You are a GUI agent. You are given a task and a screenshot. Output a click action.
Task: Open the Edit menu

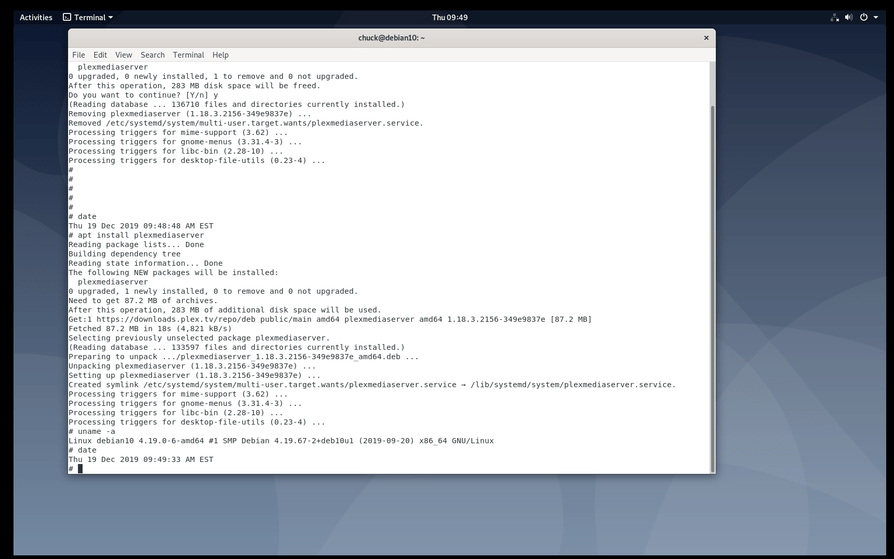(100, 55)
